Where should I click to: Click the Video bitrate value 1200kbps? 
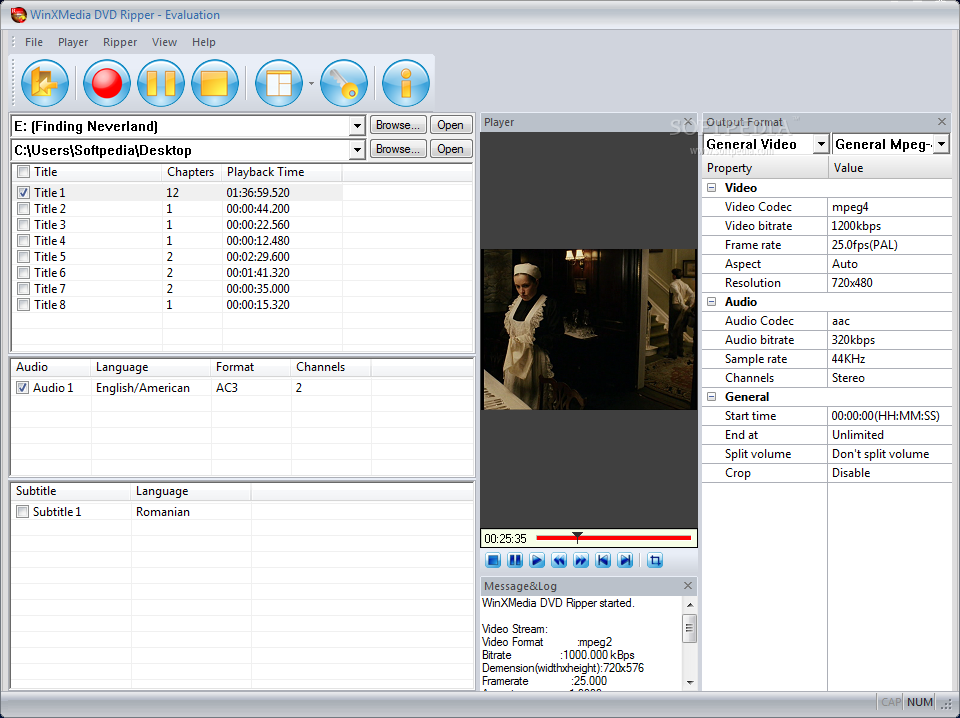point(856,226)
